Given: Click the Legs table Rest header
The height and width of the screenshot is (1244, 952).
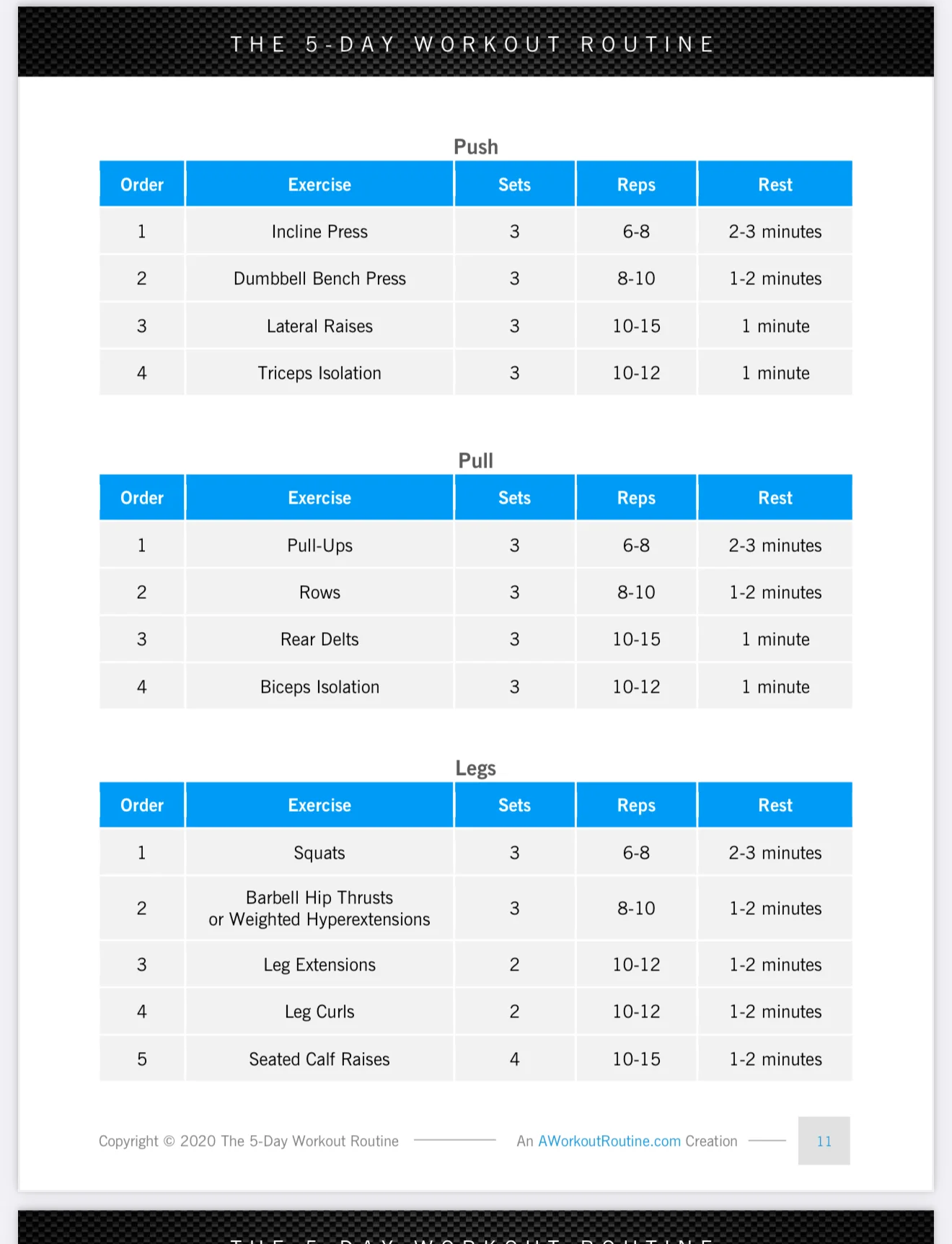Looking at the screenshot, I should 775,805.
